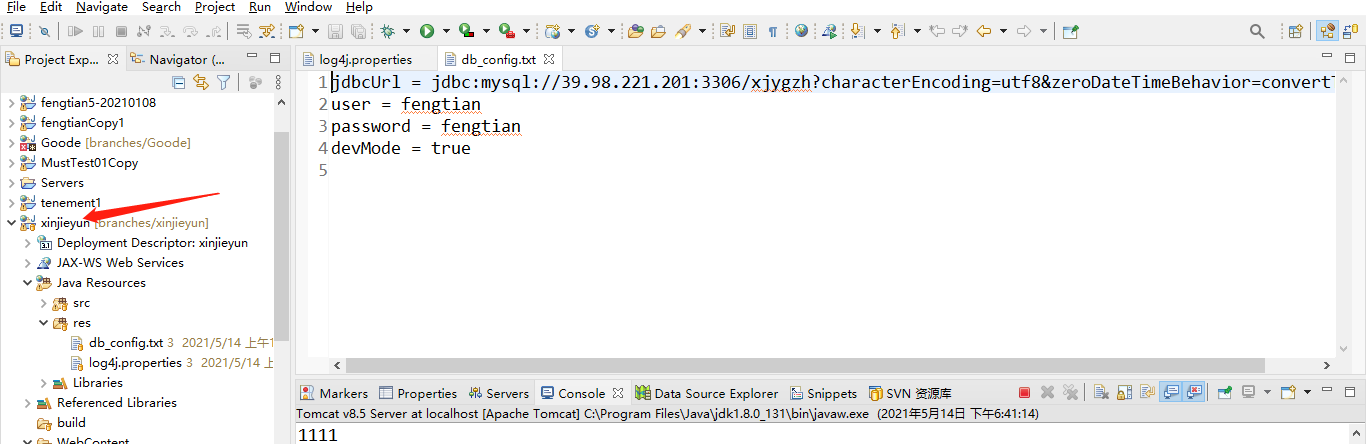Open the toolbar Search magnifier
Image resolution: width=1366 pixels, height=444 pixels.
tap(1257, 31)
